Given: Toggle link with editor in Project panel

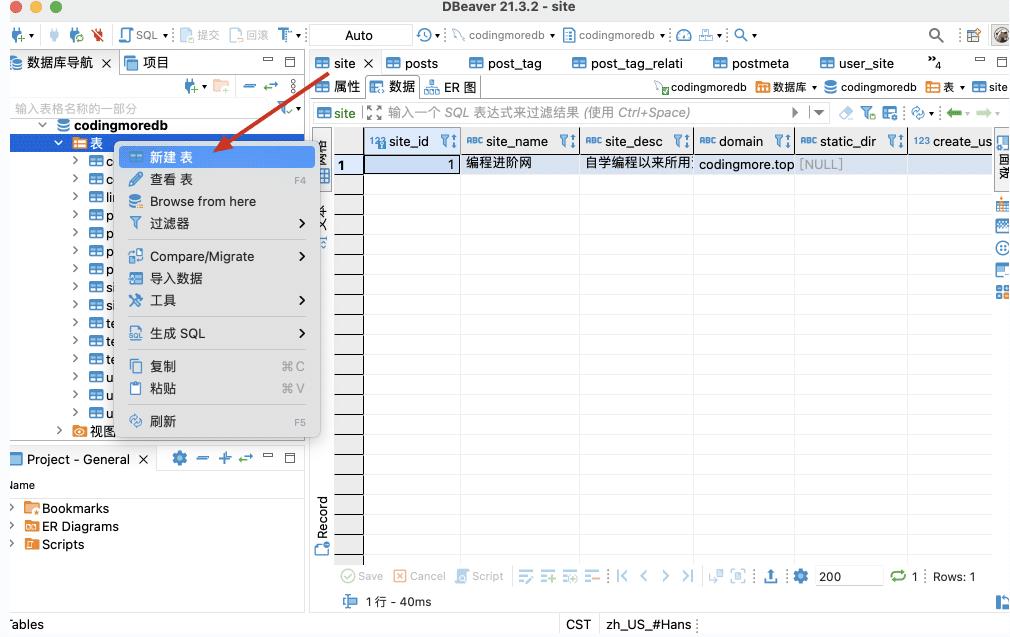Looking at the screenshot, I should click(x=245, y=458).
